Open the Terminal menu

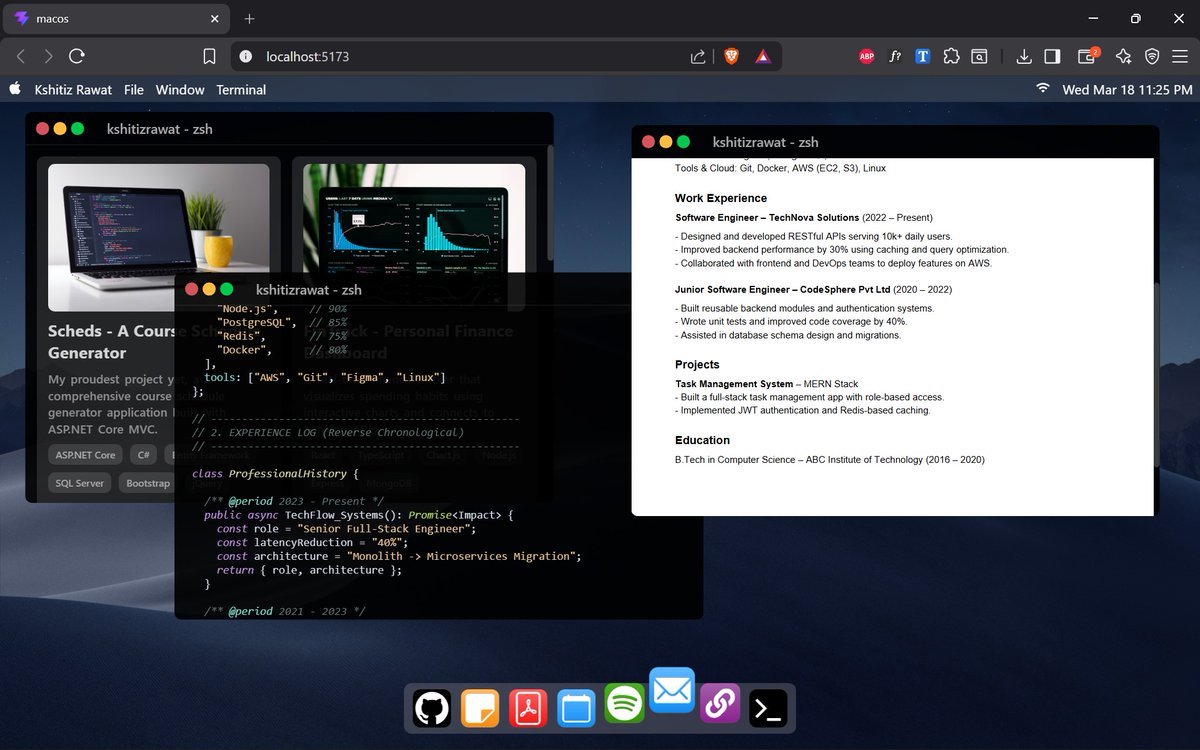pos(241,89)
